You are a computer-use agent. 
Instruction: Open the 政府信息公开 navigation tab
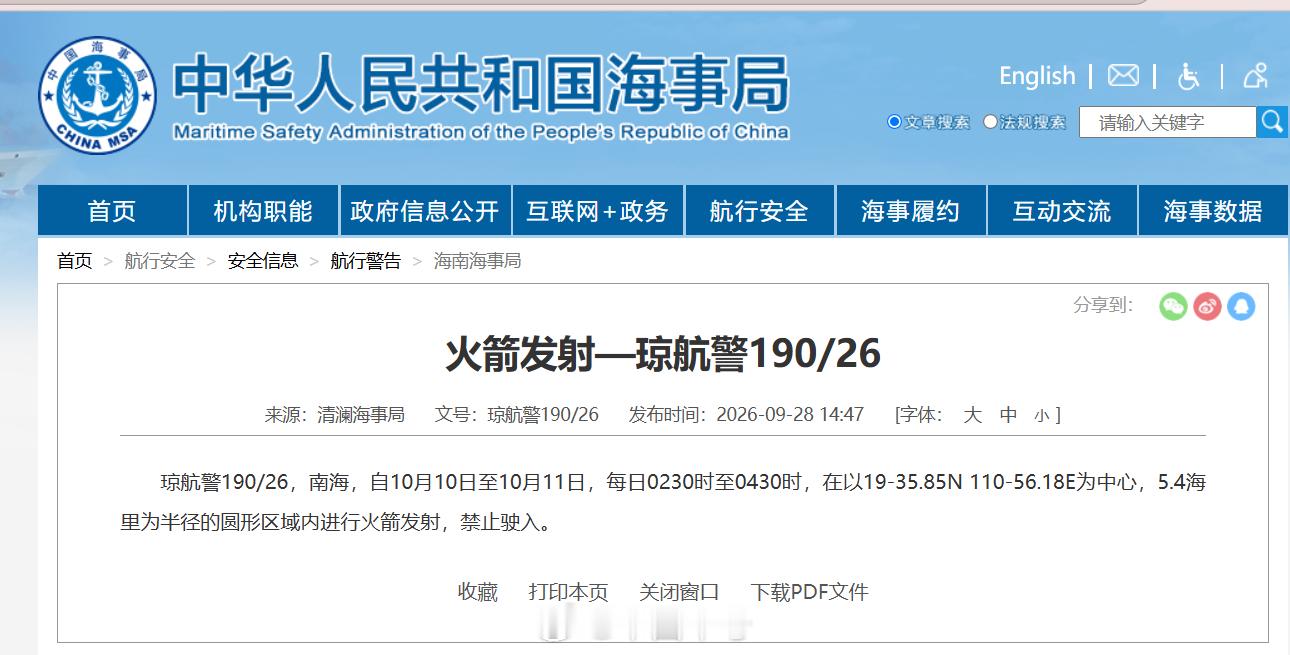coord(425,211)
